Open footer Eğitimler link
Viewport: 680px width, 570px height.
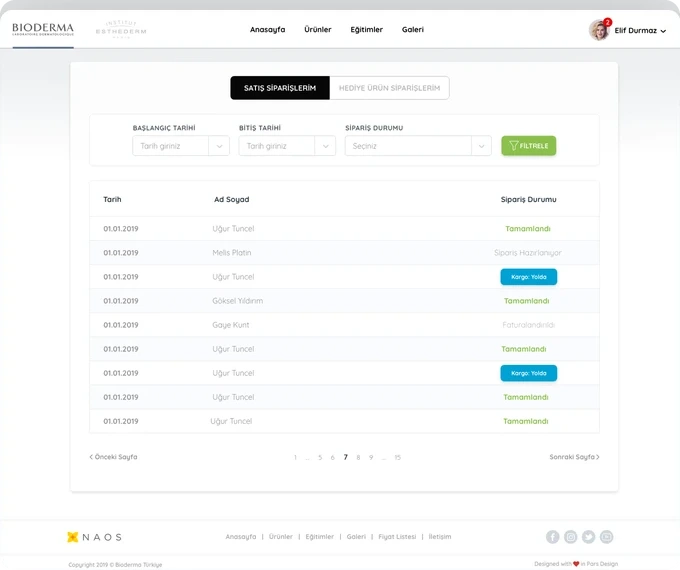320,537
